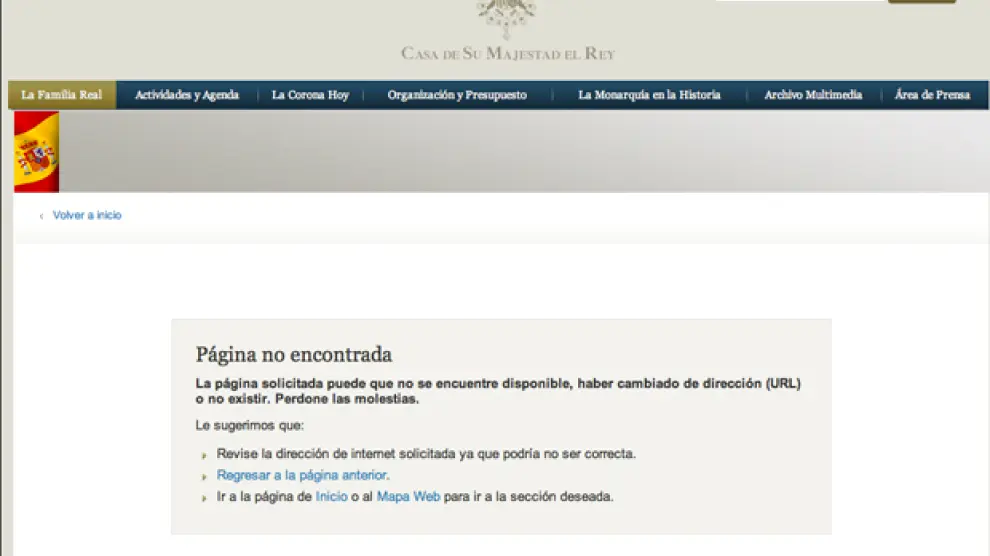Select La Corona Hoy in navigation
The image size is (990, 556).
coord(310,95)
